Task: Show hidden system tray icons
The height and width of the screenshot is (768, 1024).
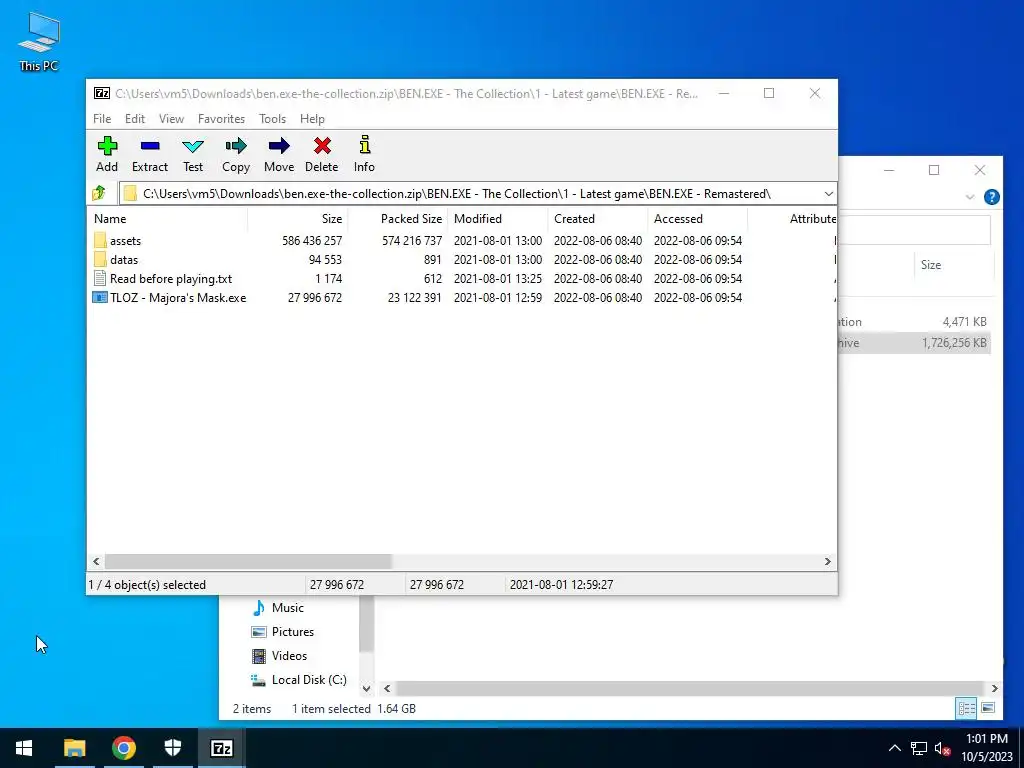Action: 895,748
